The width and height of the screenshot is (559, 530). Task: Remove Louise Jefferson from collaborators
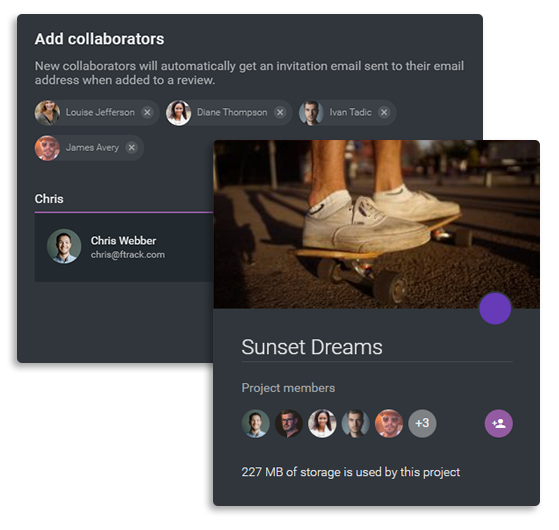[147, 113]
